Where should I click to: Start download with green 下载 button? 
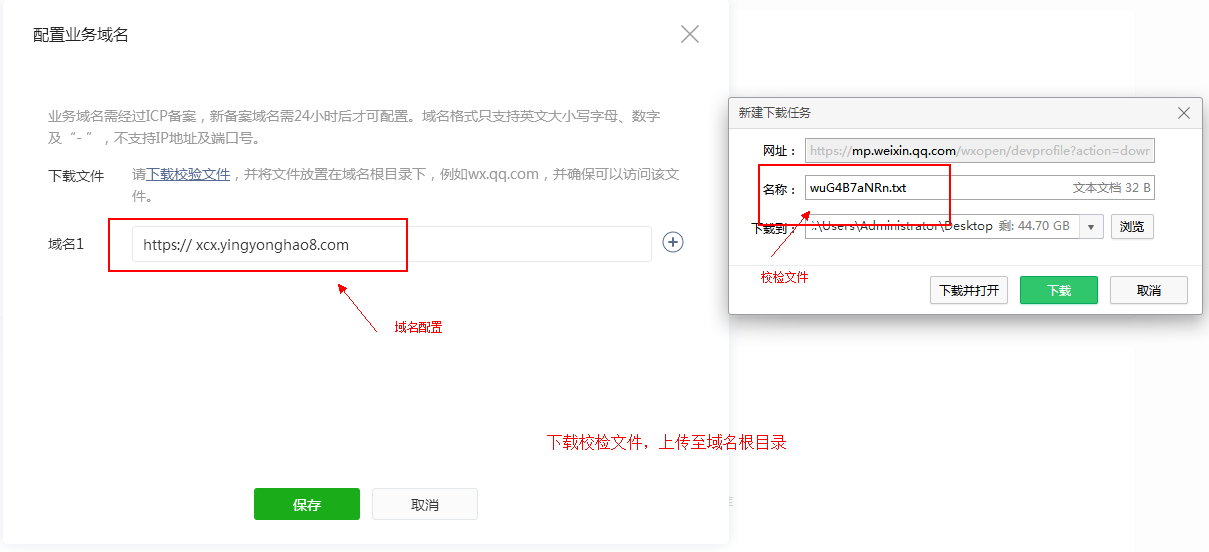tap(1058, 290)
